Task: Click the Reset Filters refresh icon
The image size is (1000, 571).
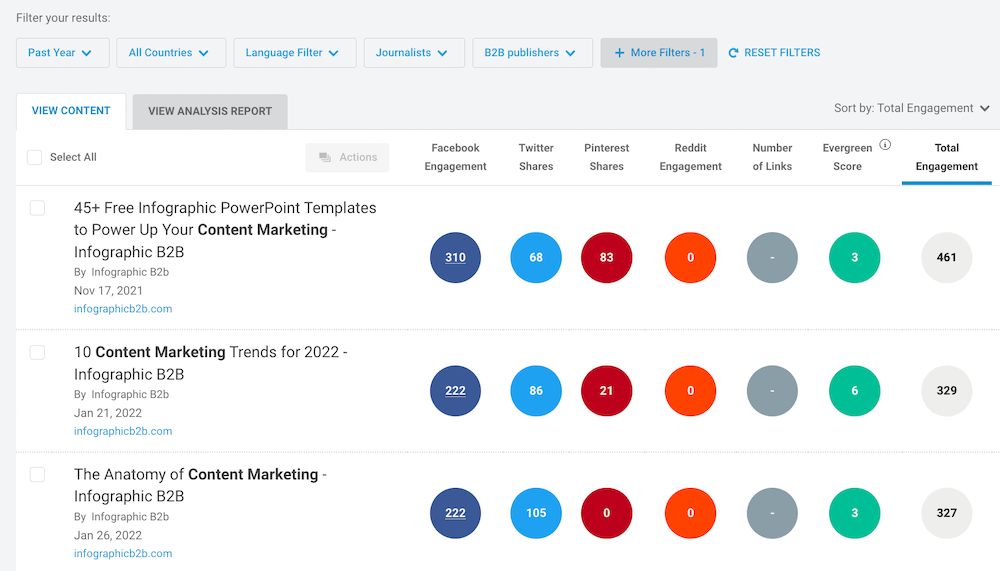Action: tap(733, 53)
